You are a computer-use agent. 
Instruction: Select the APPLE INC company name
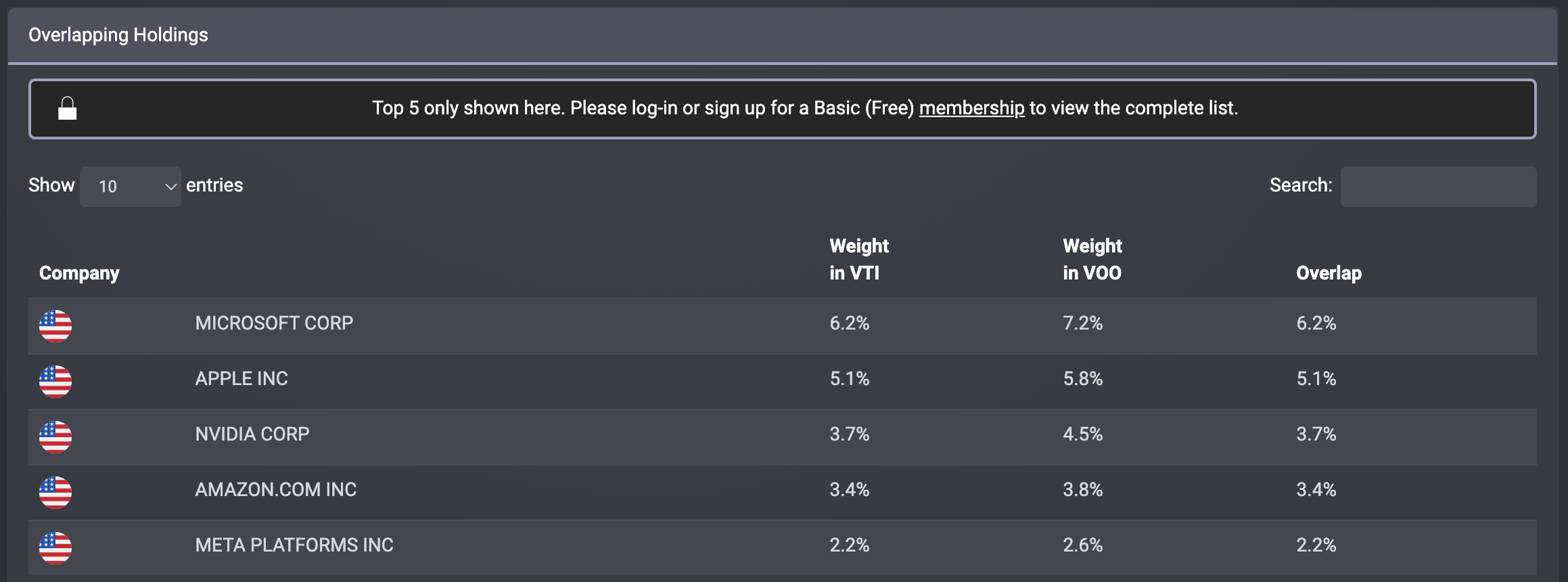click(x=241, y=379)
